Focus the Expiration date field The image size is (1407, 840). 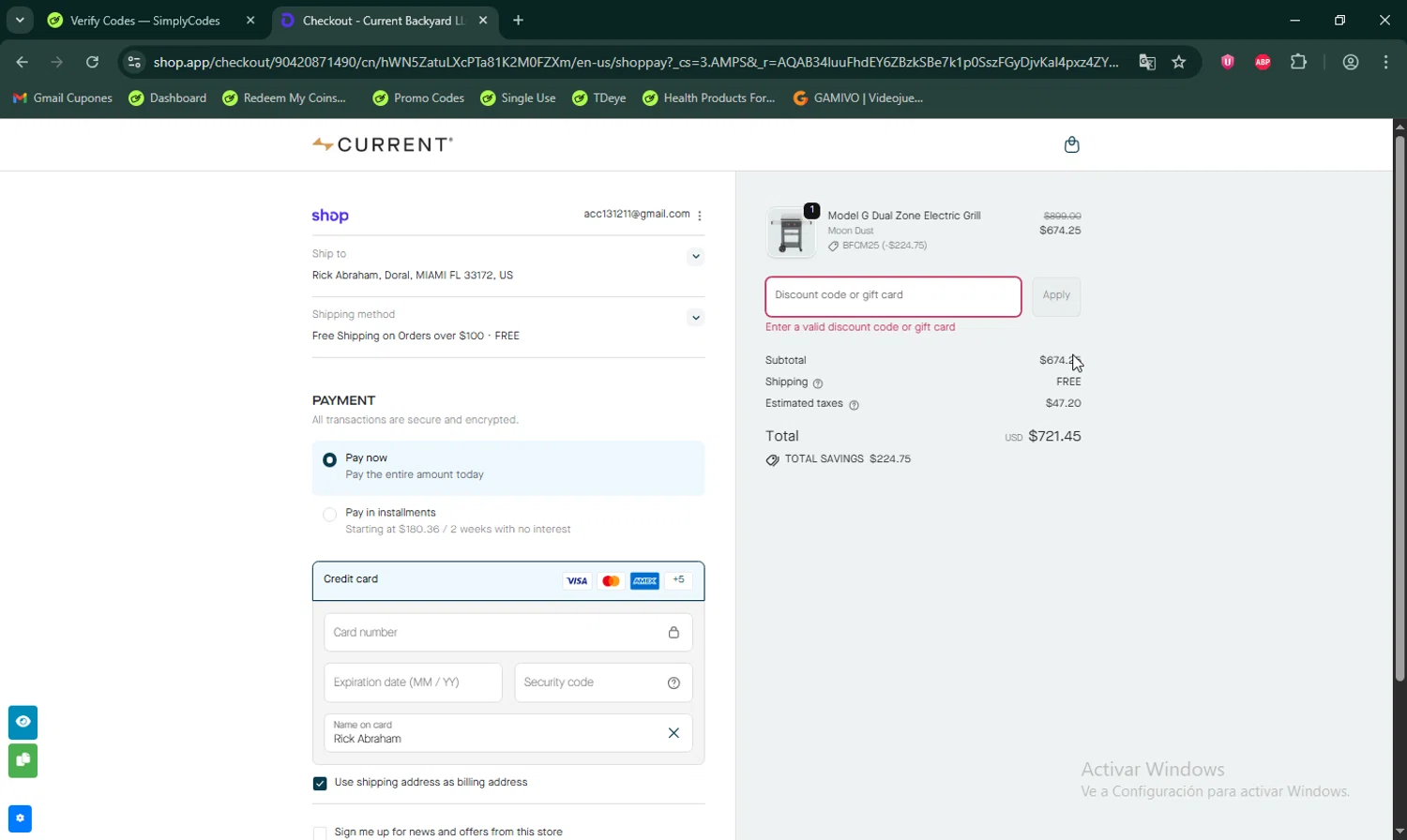[x=413, y=682]
